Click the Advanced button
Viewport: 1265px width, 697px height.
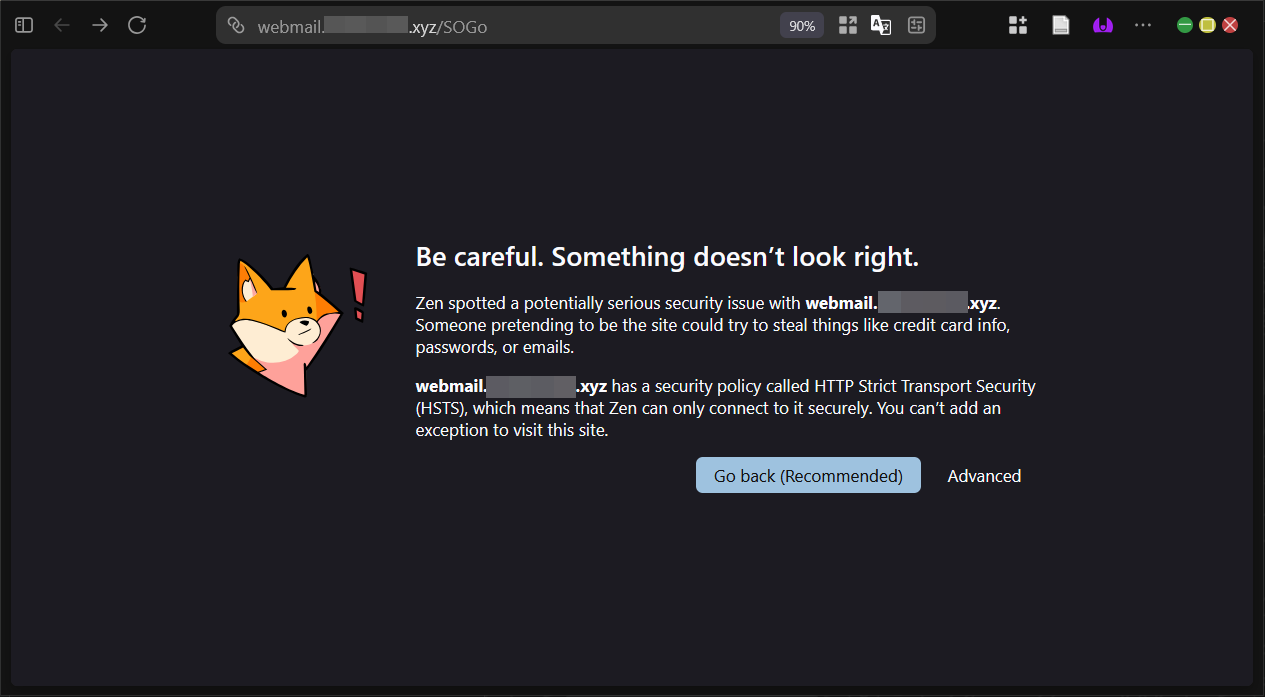coord(984,476)
